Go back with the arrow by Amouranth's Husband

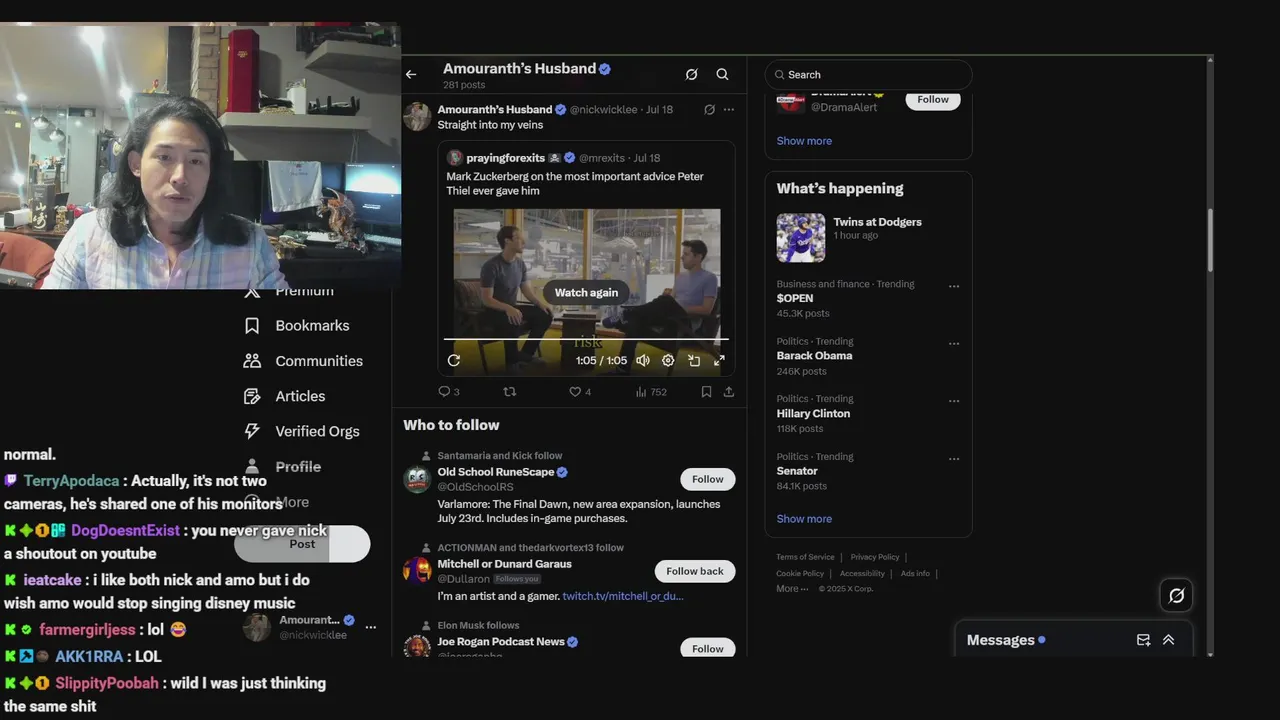(411, 75)
